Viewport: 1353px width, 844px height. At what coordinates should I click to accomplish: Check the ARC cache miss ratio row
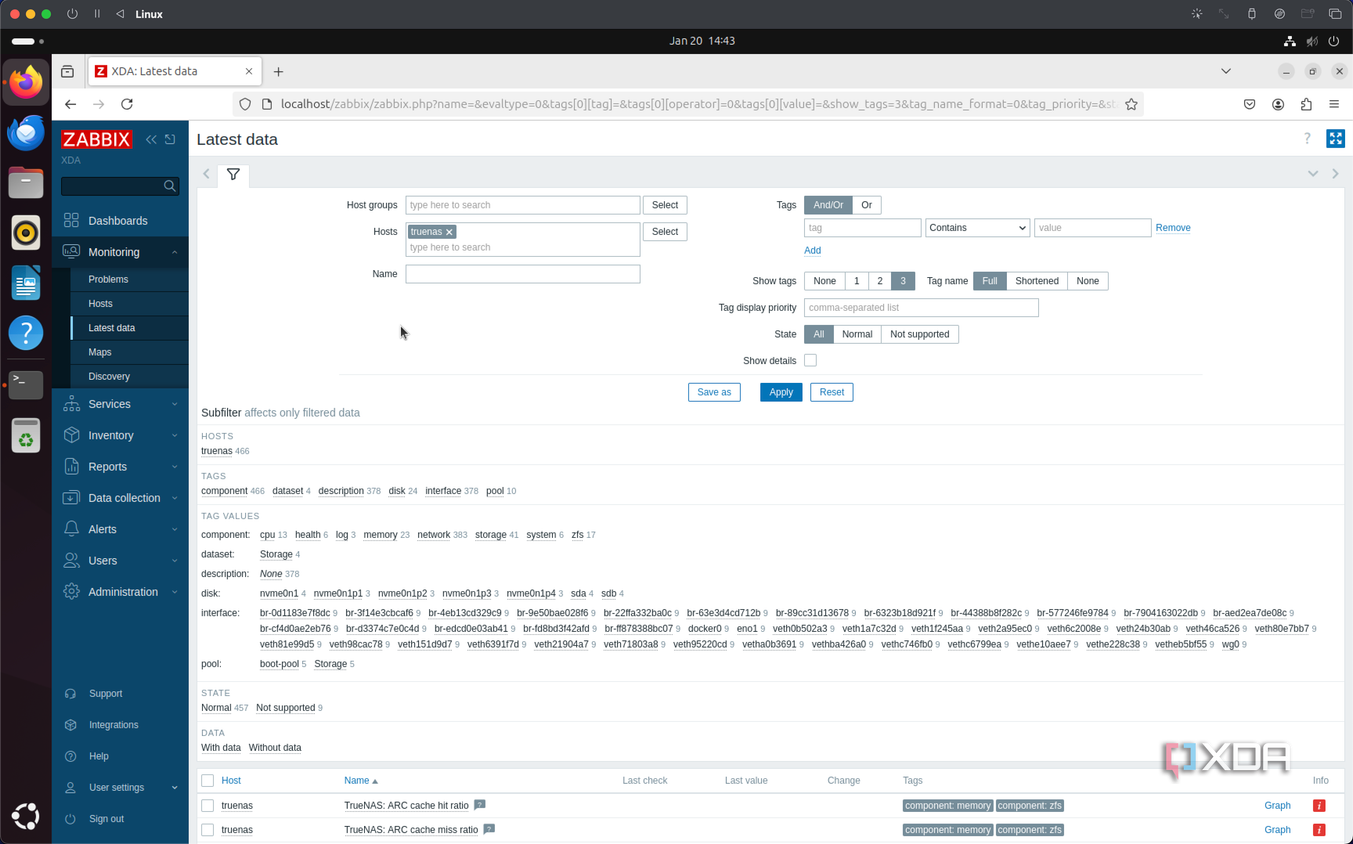208,830
